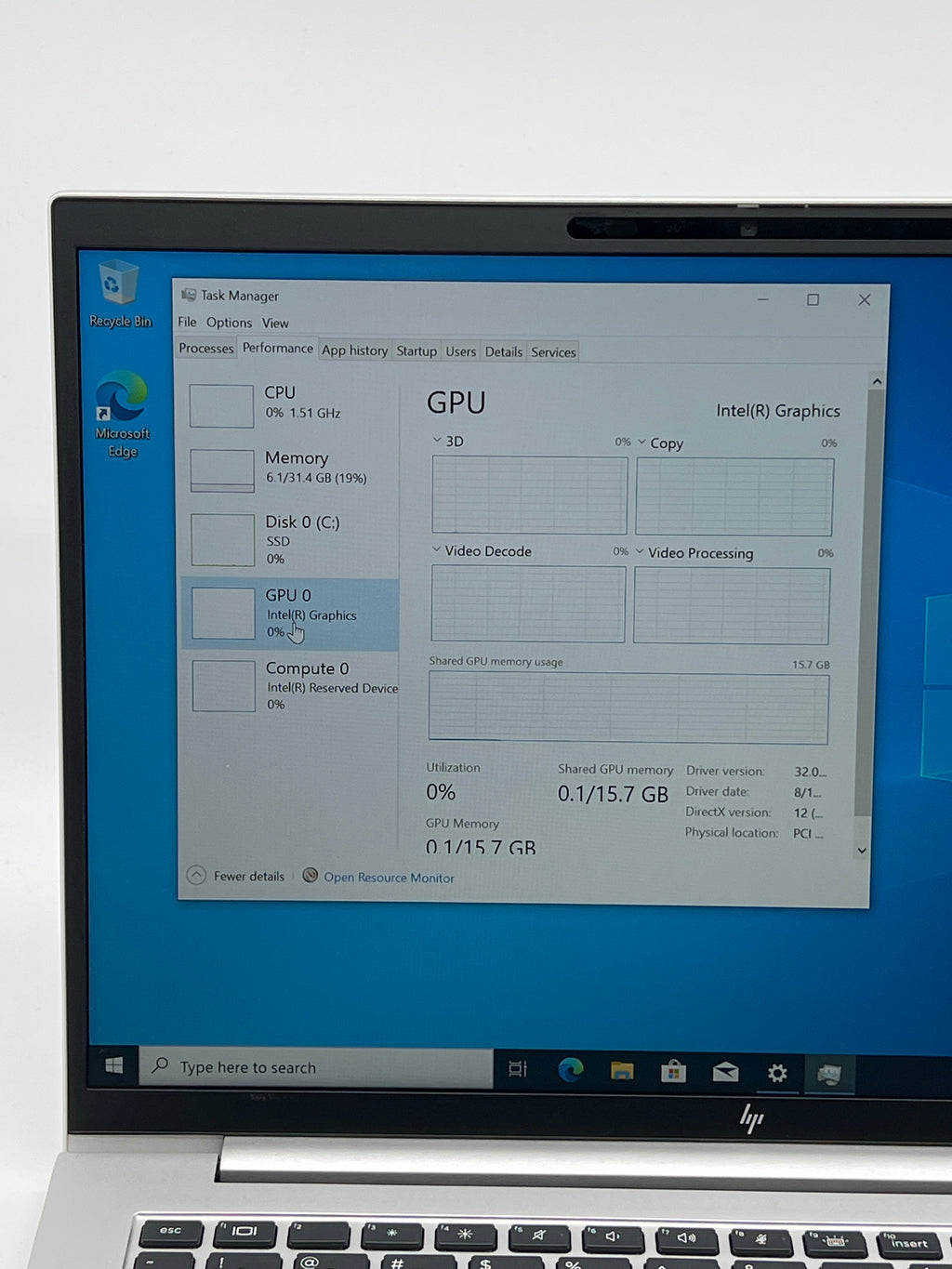The width and height of the screenshot is (952, 1269).
Task: Open Task View in the taskbar
Action: coord(518,1069)
